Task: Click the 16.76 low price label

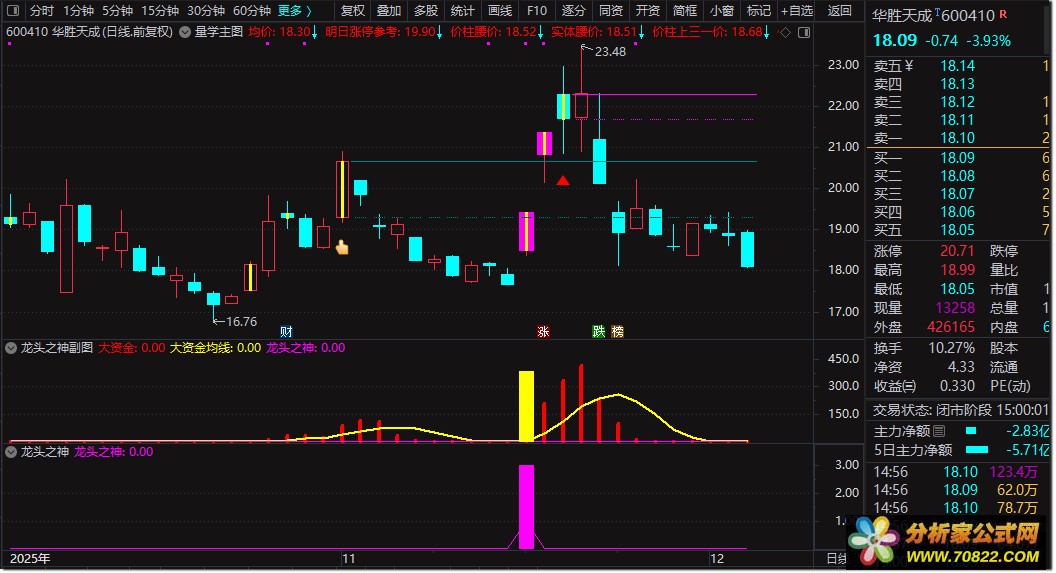Action: [241, 322]
